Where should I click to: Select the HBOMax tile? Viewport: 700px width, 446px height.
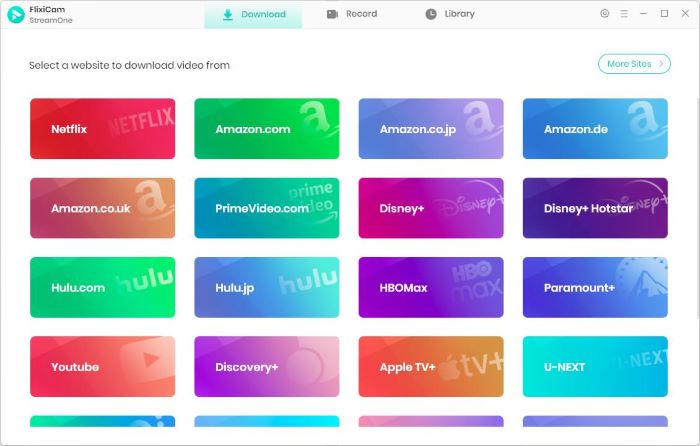coord(431,288)
